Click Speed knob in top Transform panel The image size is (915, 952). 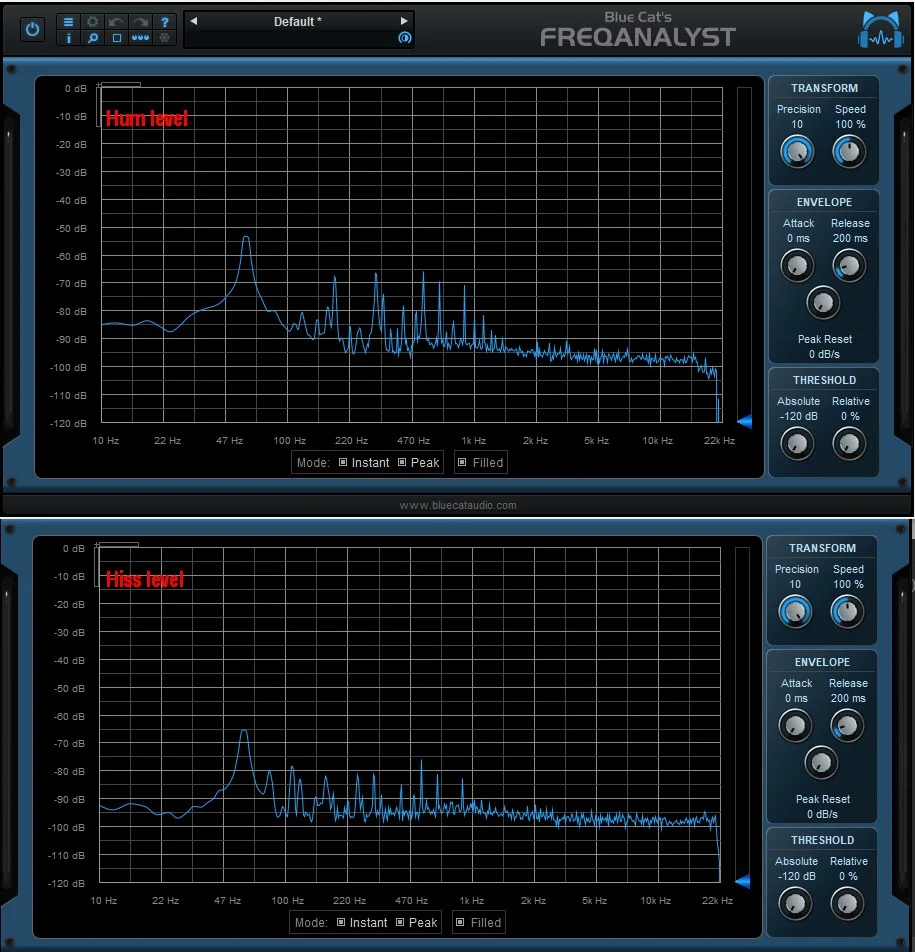[849, 152]
